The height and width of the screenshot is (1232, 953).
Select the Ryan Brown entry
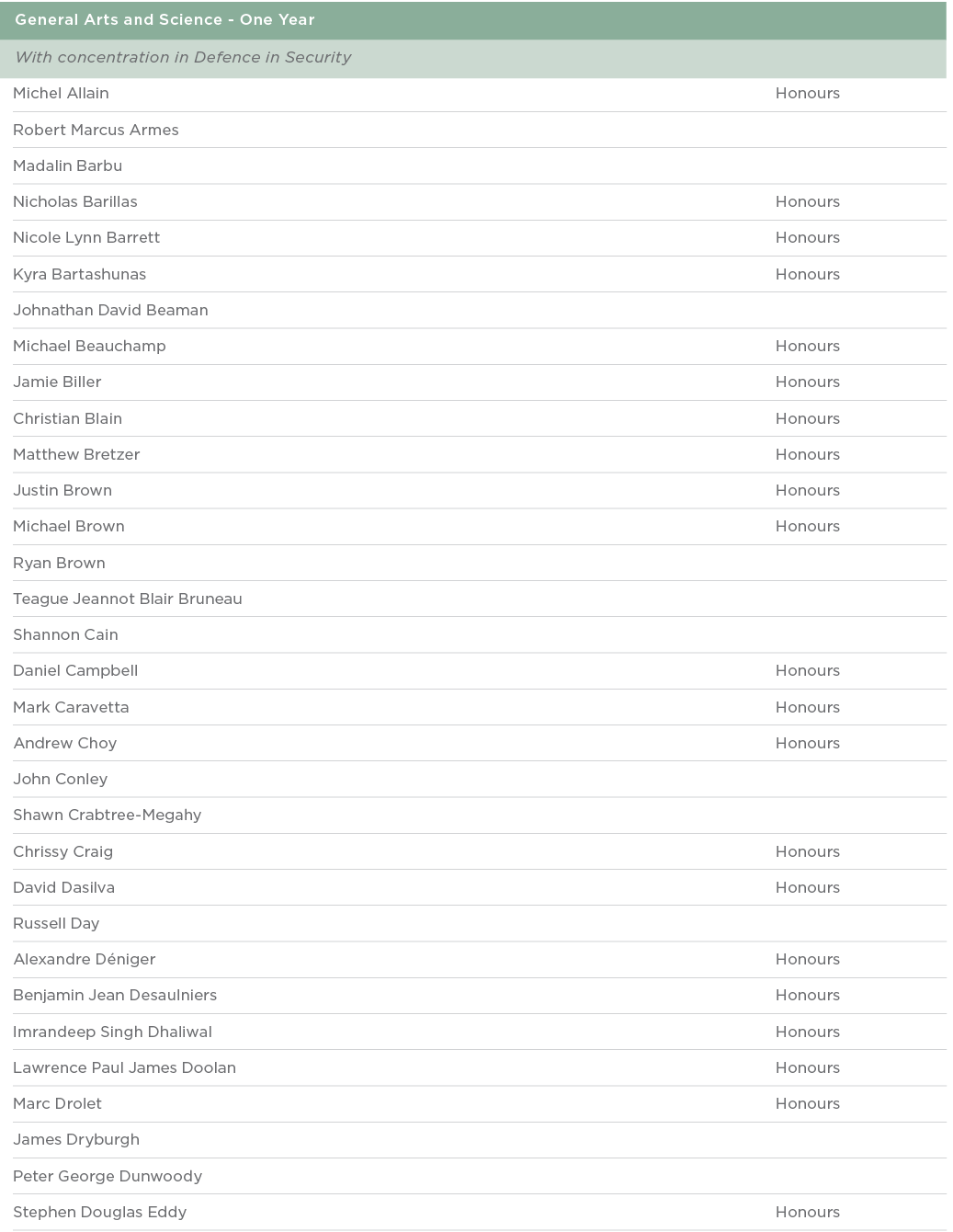click(59, 563)
